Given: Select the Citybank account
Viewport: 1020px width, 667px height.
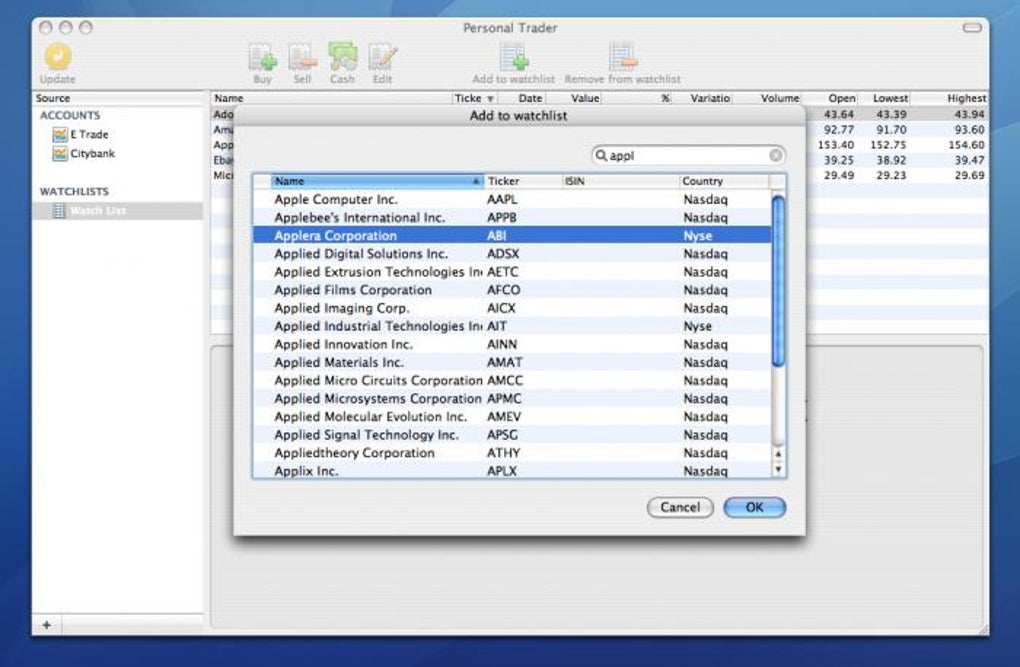Looking at the screenshot, I should (83, 154).
